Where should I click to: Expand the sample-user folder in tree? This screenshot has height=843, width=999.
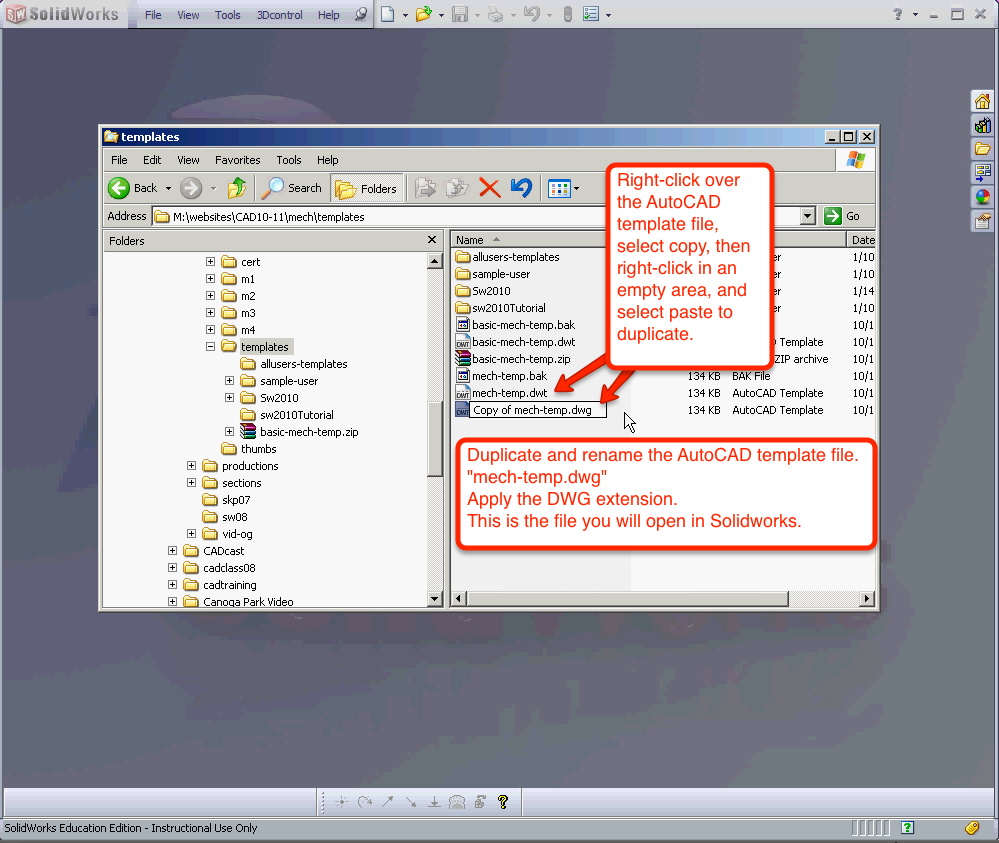coord(229,380)
